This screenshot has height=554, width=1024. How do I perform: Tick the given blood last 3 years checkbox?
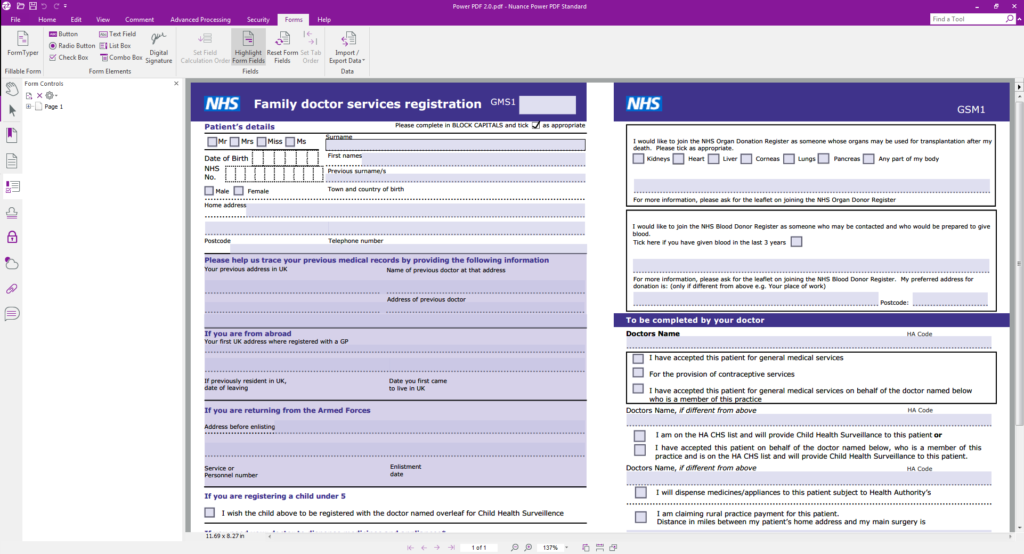[796, 242]
